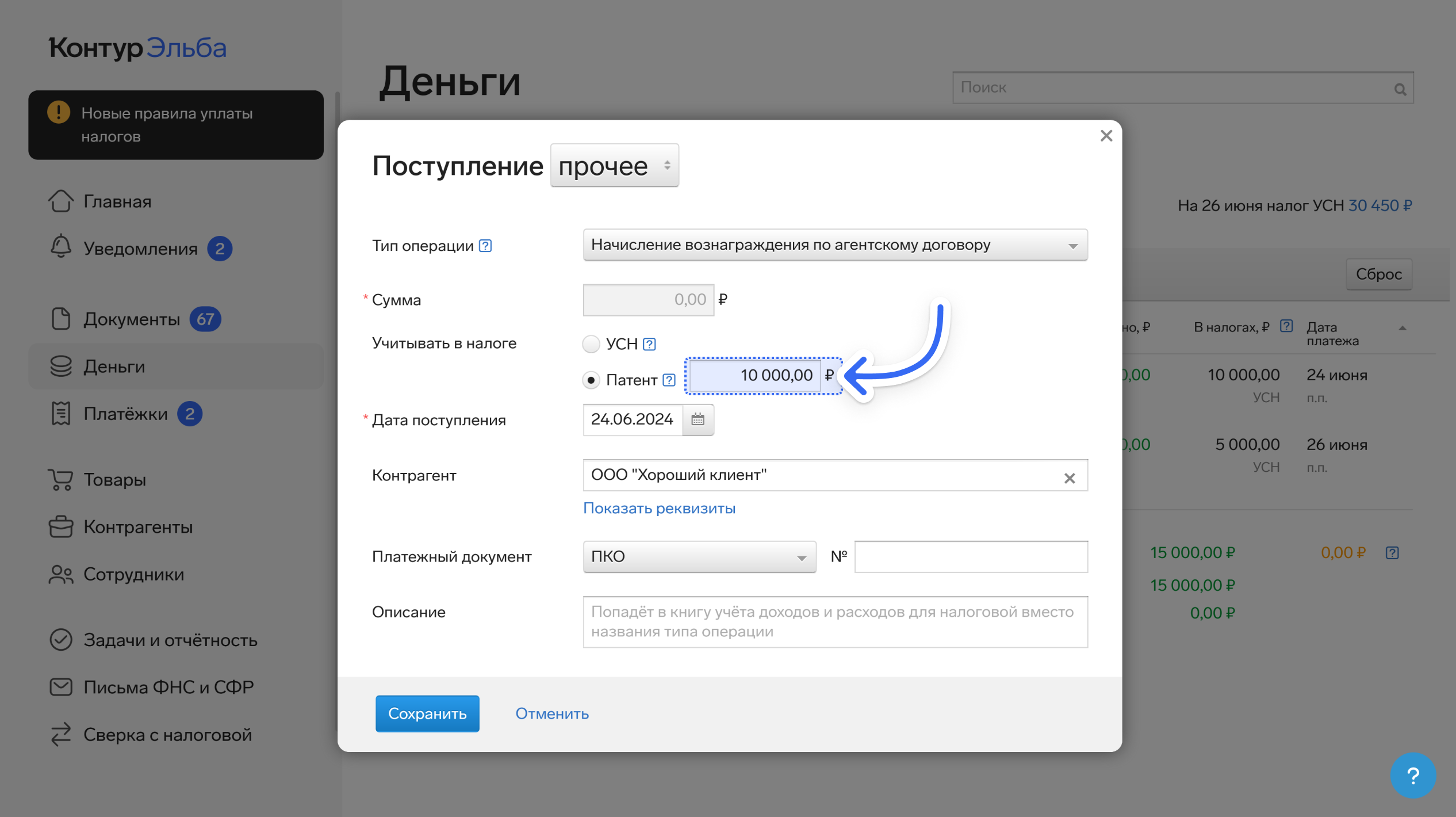Viewport: 1456px width, 817px height.
Task: Open the прочее type dropdown in header
Action: 614,166
